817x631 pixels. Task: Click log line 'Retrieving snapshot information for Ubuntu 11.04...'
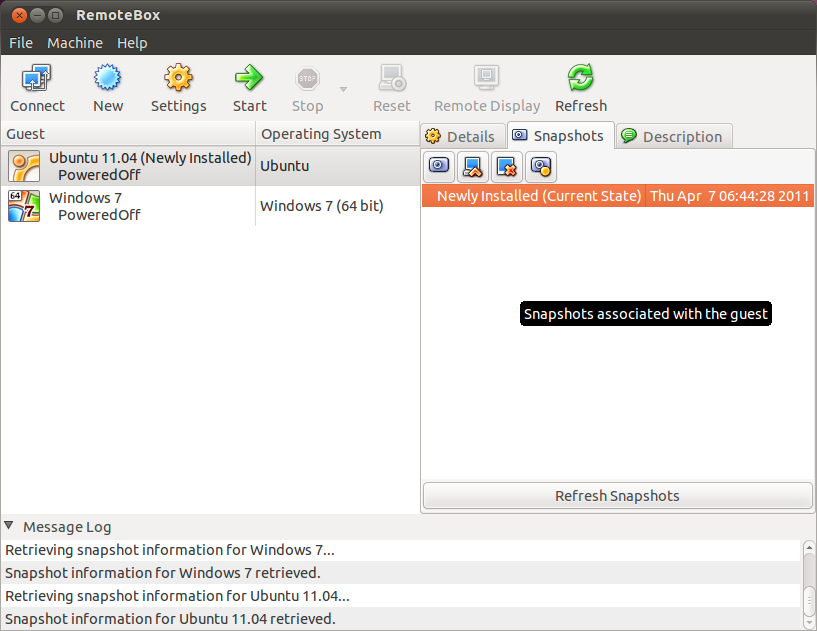pos(401,596)
